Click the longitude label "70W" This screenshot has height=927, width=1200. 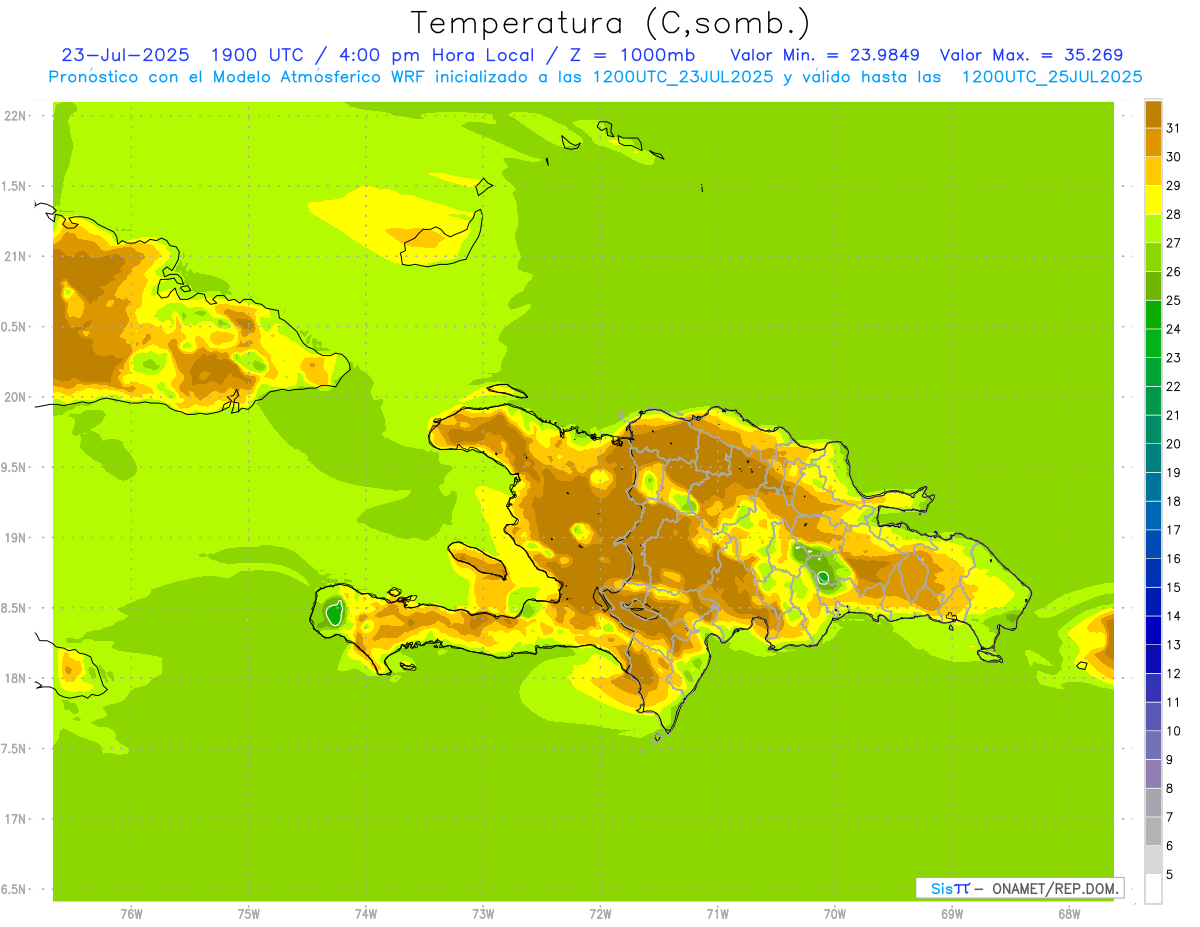coord(834,914)
